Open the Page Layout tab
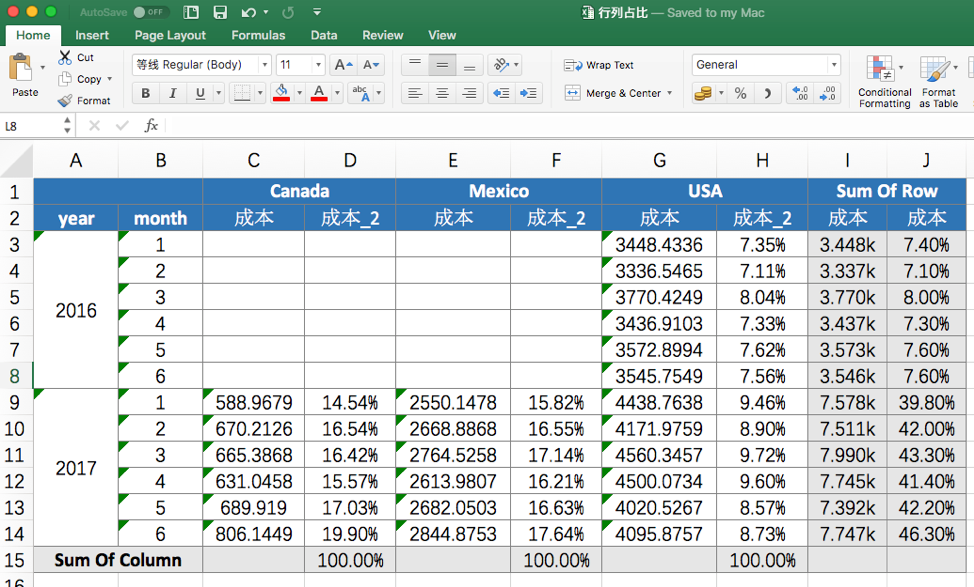The image size is (974, 587). (x=170, y=35)
